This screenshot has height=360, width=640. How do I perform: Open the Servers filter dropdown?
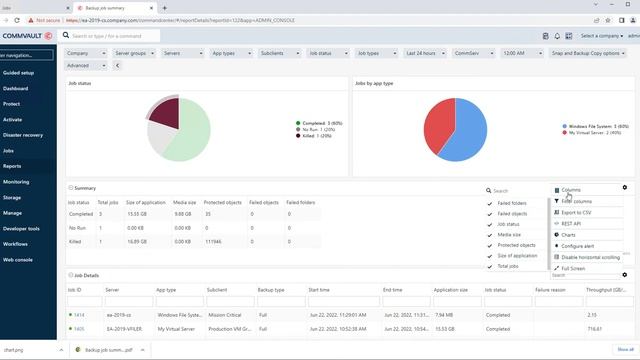[x=183, y=53]
